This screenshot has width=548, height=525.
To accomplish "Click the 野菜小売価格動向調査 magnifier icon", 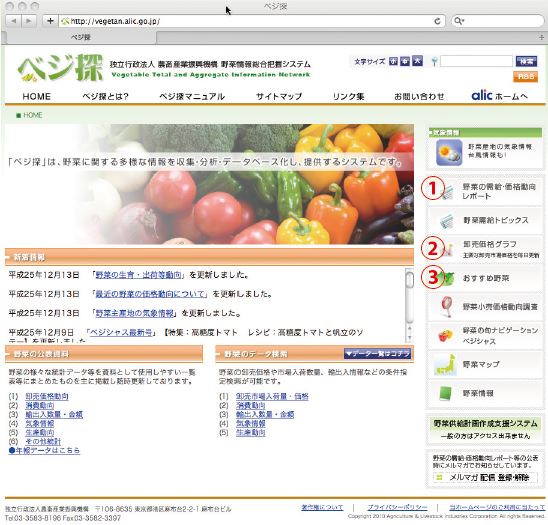I will (x=447, y=306).
